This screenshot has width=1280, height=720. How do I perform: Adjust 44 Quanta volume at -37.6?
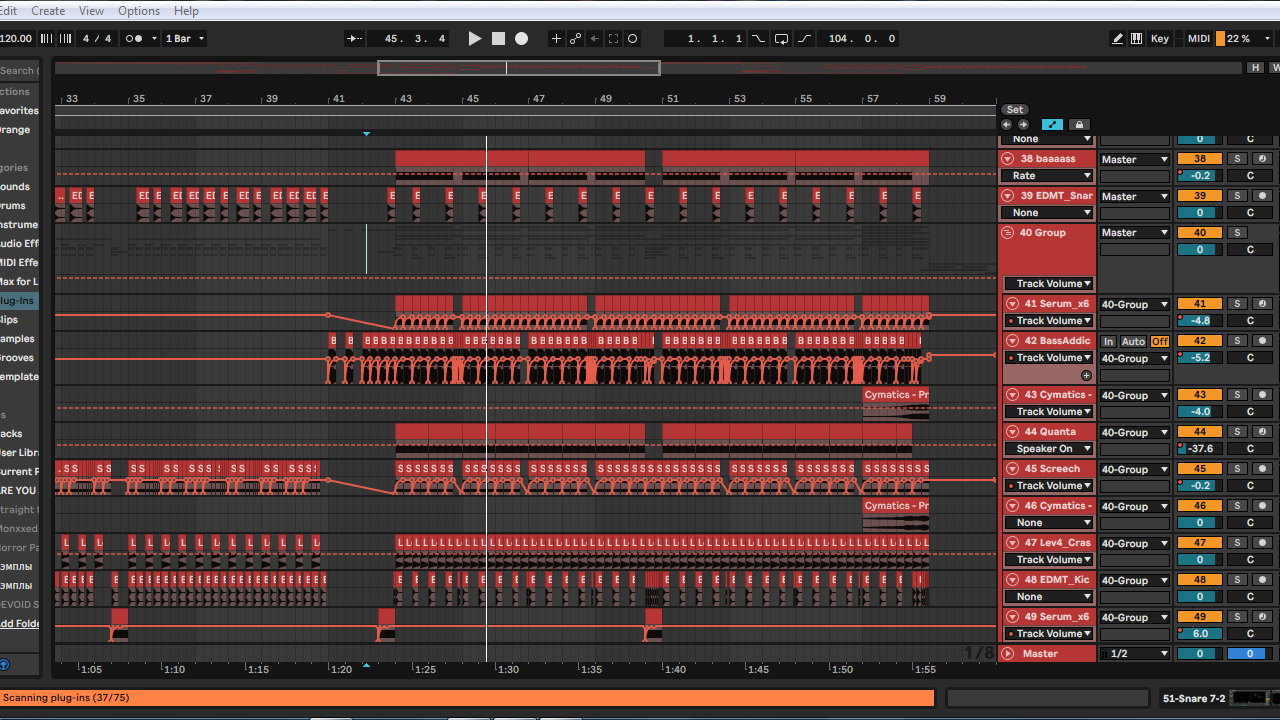(1200, 449)
